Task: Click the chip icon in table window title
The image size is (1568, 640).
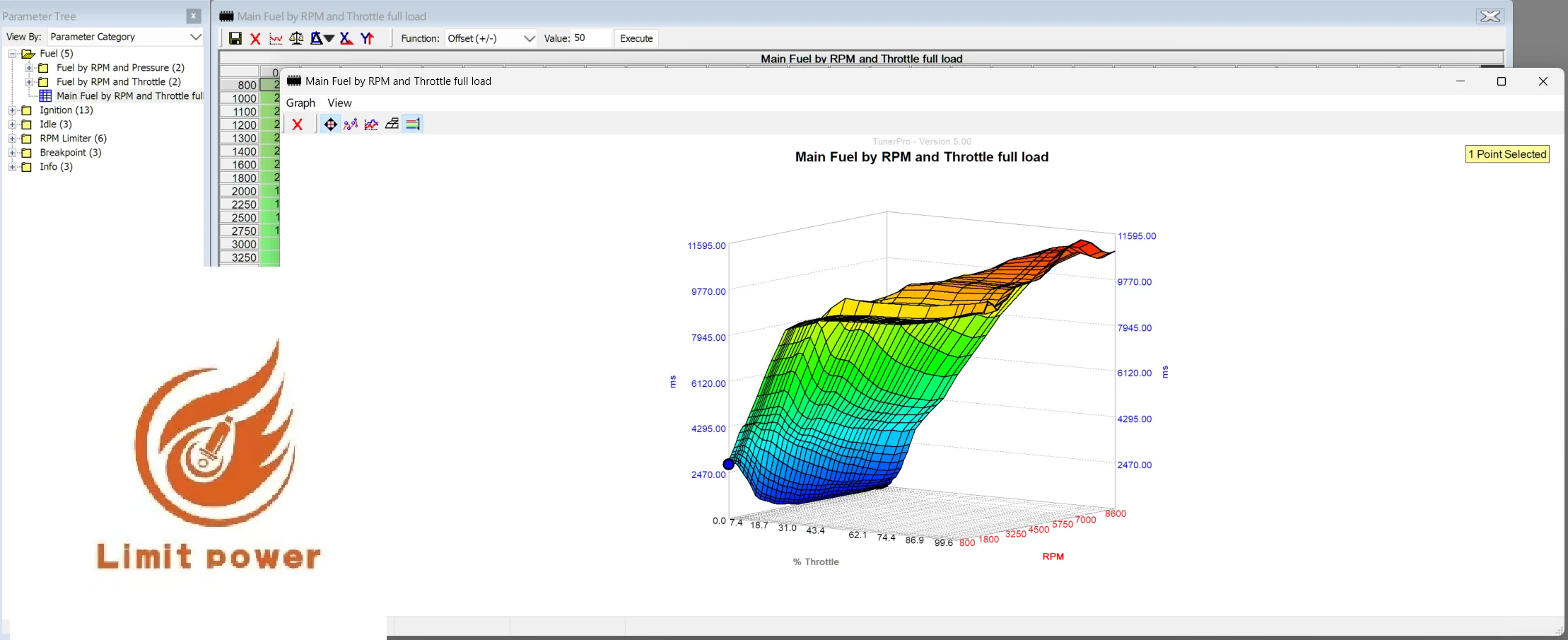Action: point(226,16)
